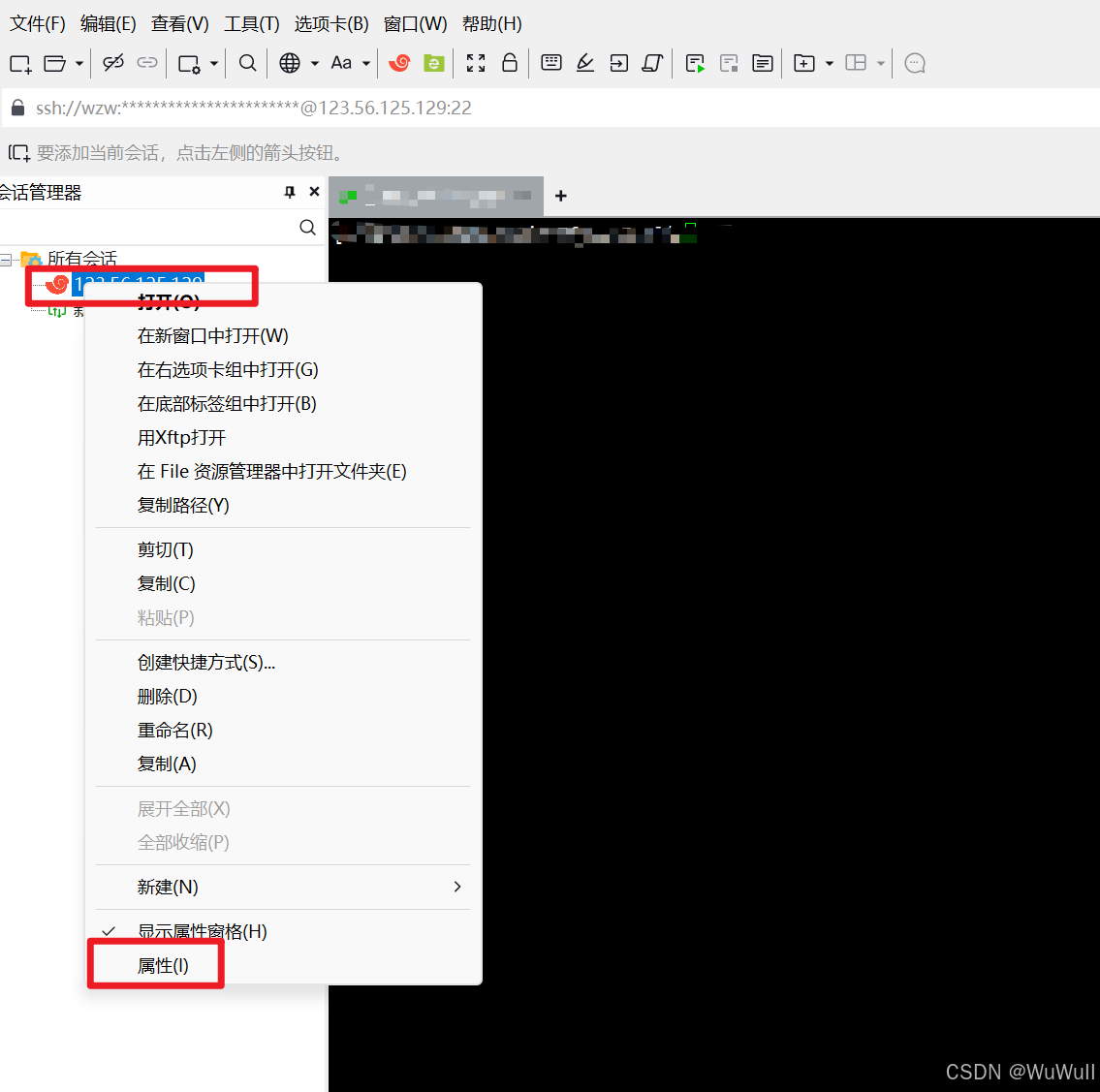Click the text log list icon
1100x1092 pixels.
[763, 63]
